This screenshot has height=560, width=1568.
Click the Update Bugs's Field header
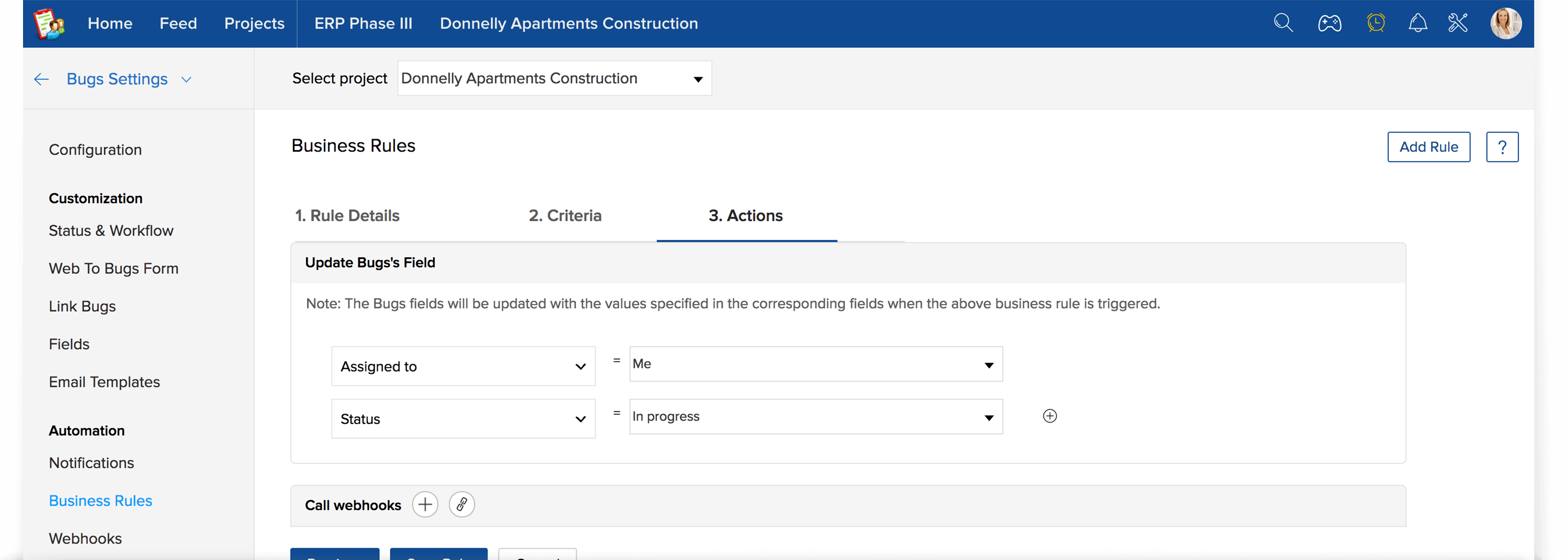click(370, 263)
